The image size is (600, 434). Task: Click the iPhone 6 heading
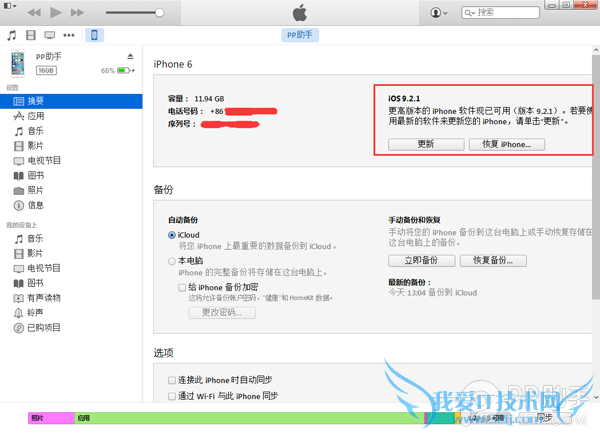(x=173, y=64)
